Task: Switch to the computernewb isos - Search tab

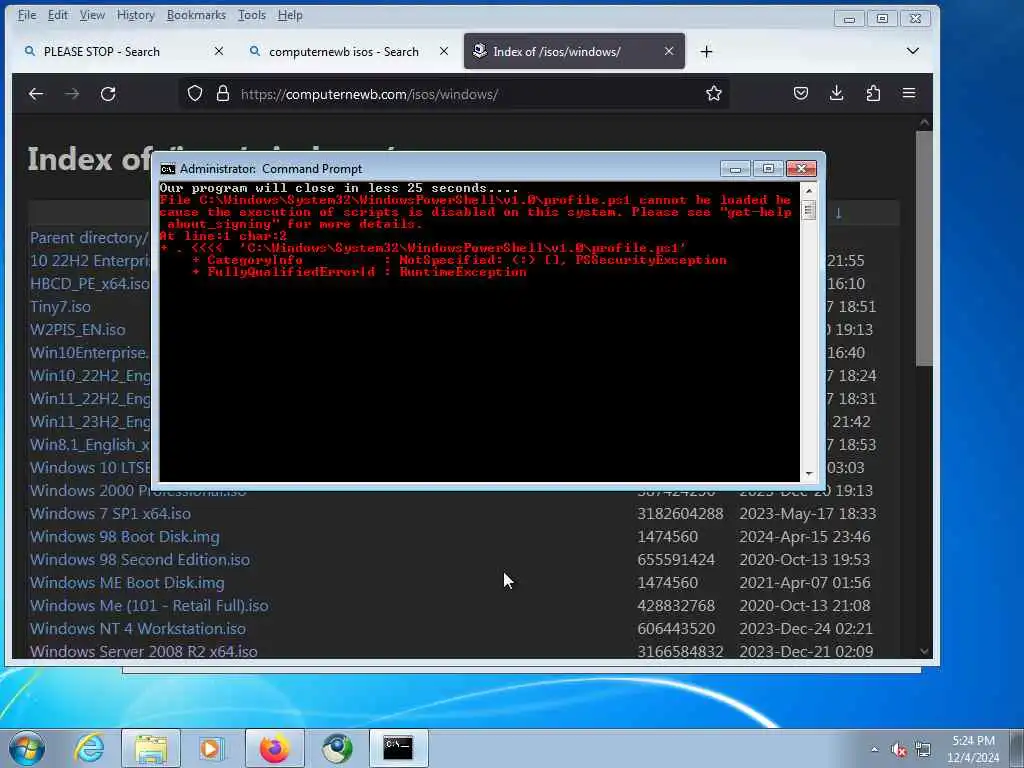Action: coord(344,52)
